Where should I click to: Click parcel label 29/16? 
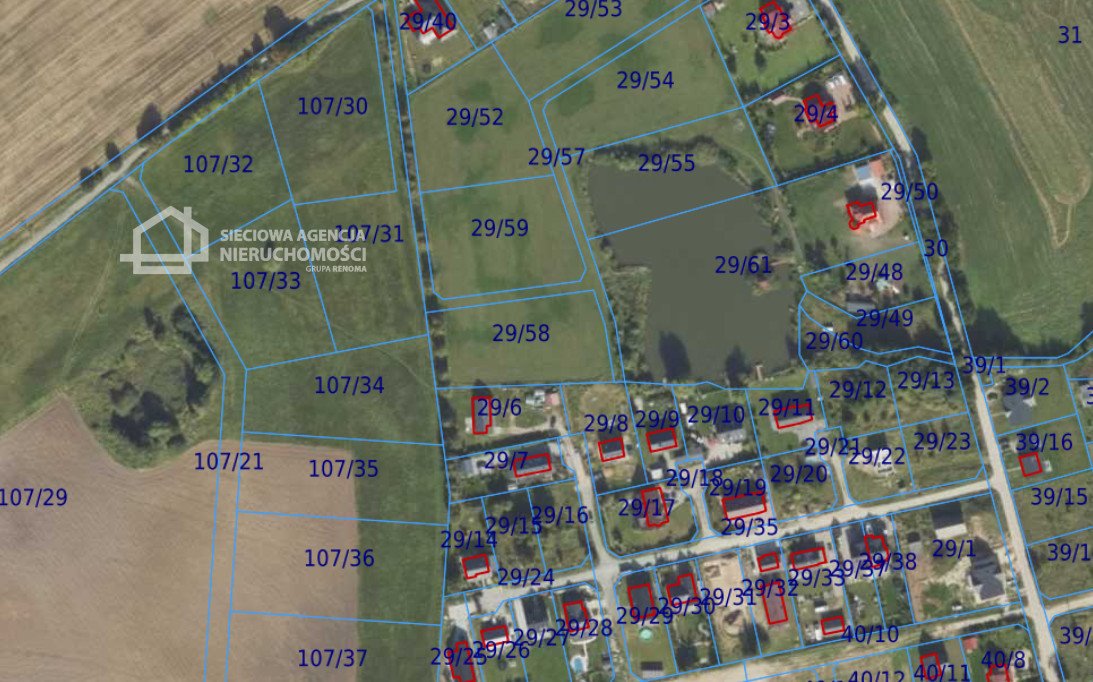click(x=560, y=516)
